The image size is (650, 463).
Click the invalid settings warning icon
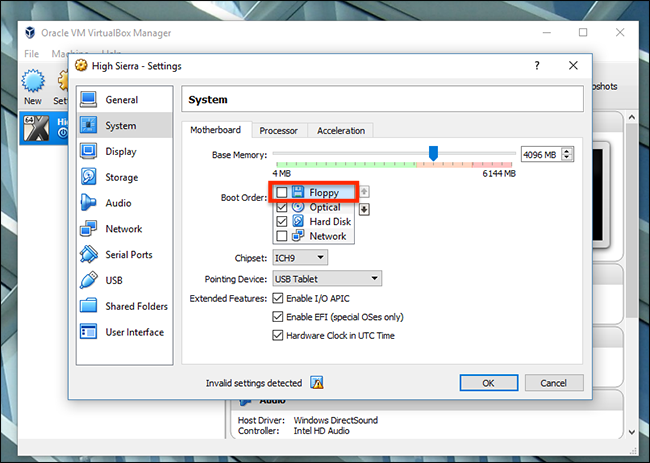tap(317, 383)
